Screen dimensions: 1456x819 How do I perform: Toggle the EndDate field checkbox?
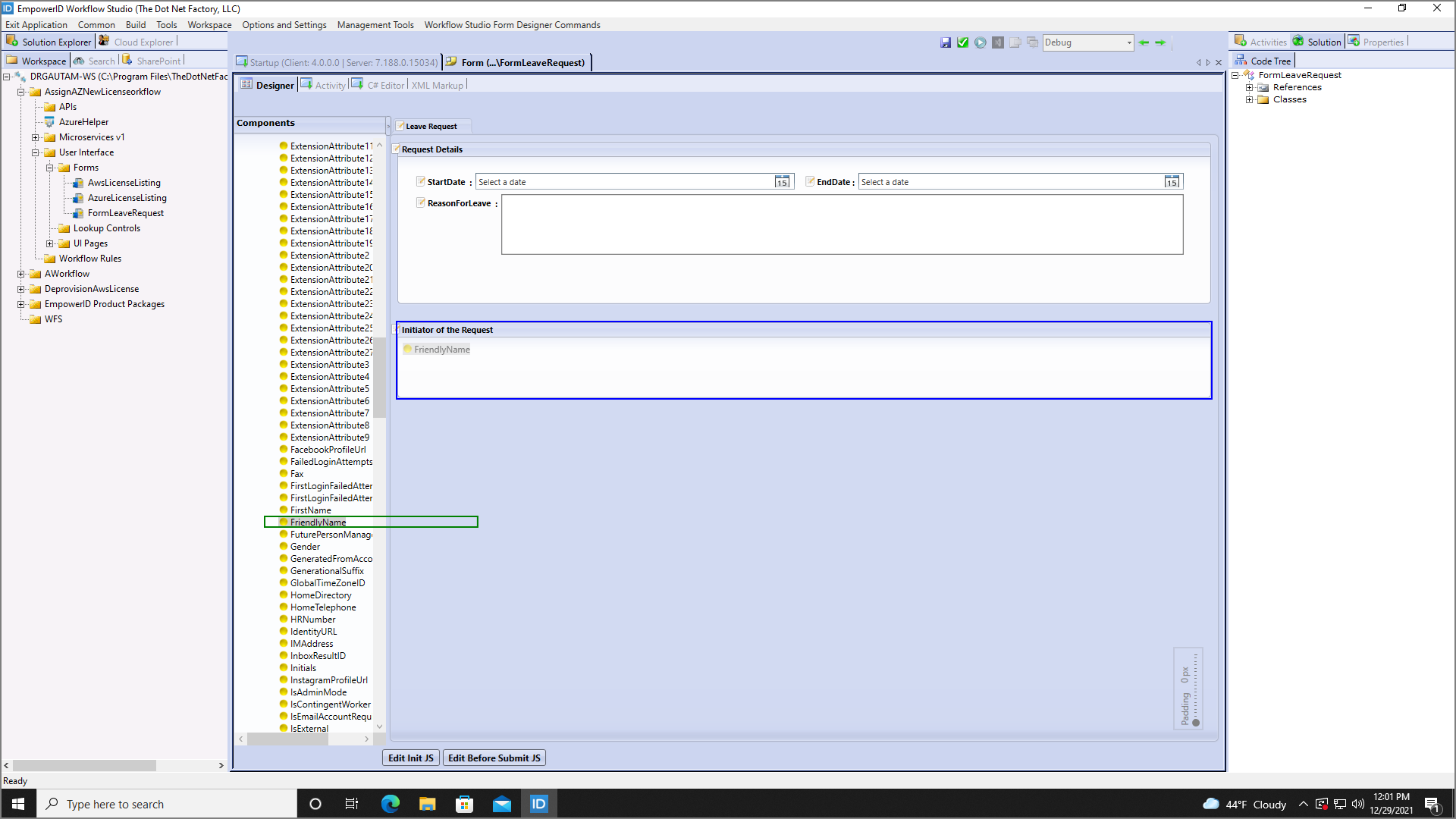coord(810,181)
